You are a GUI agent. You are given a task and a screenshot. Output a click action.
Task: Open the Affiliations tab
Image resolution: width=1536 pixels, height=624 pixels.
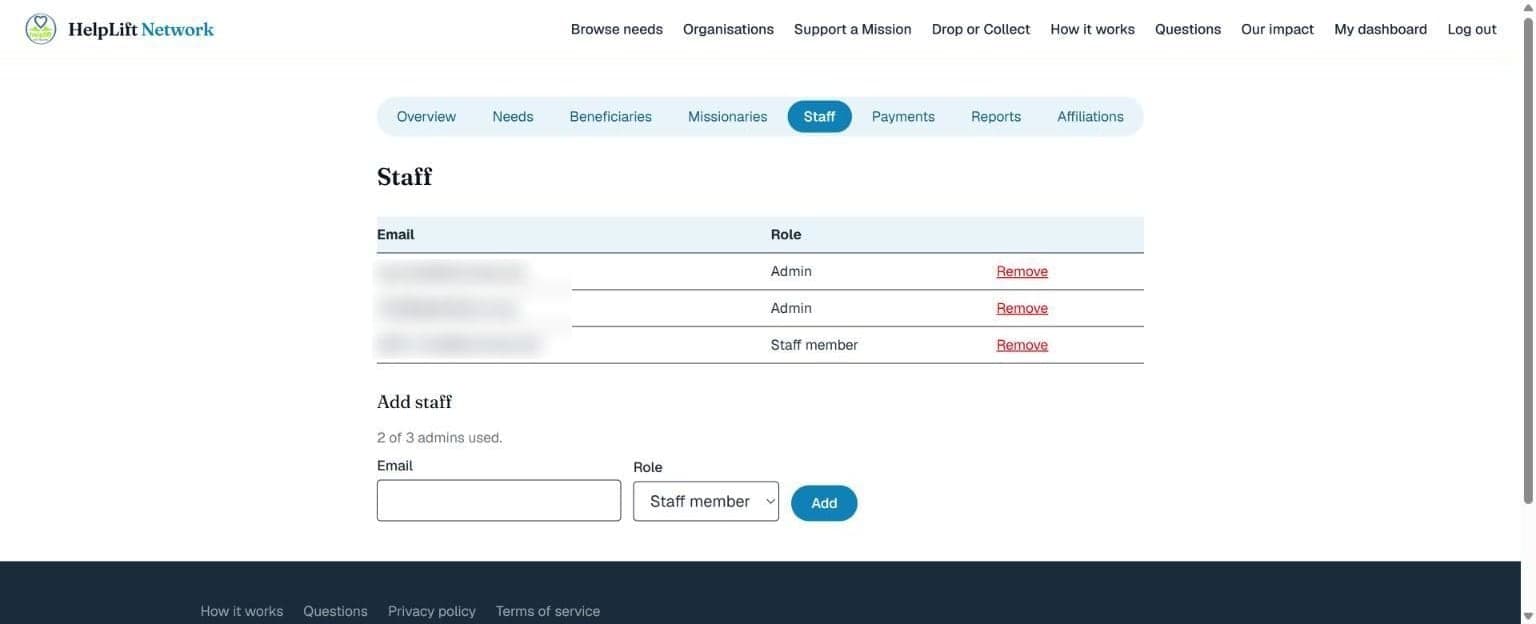point(1090,117)
